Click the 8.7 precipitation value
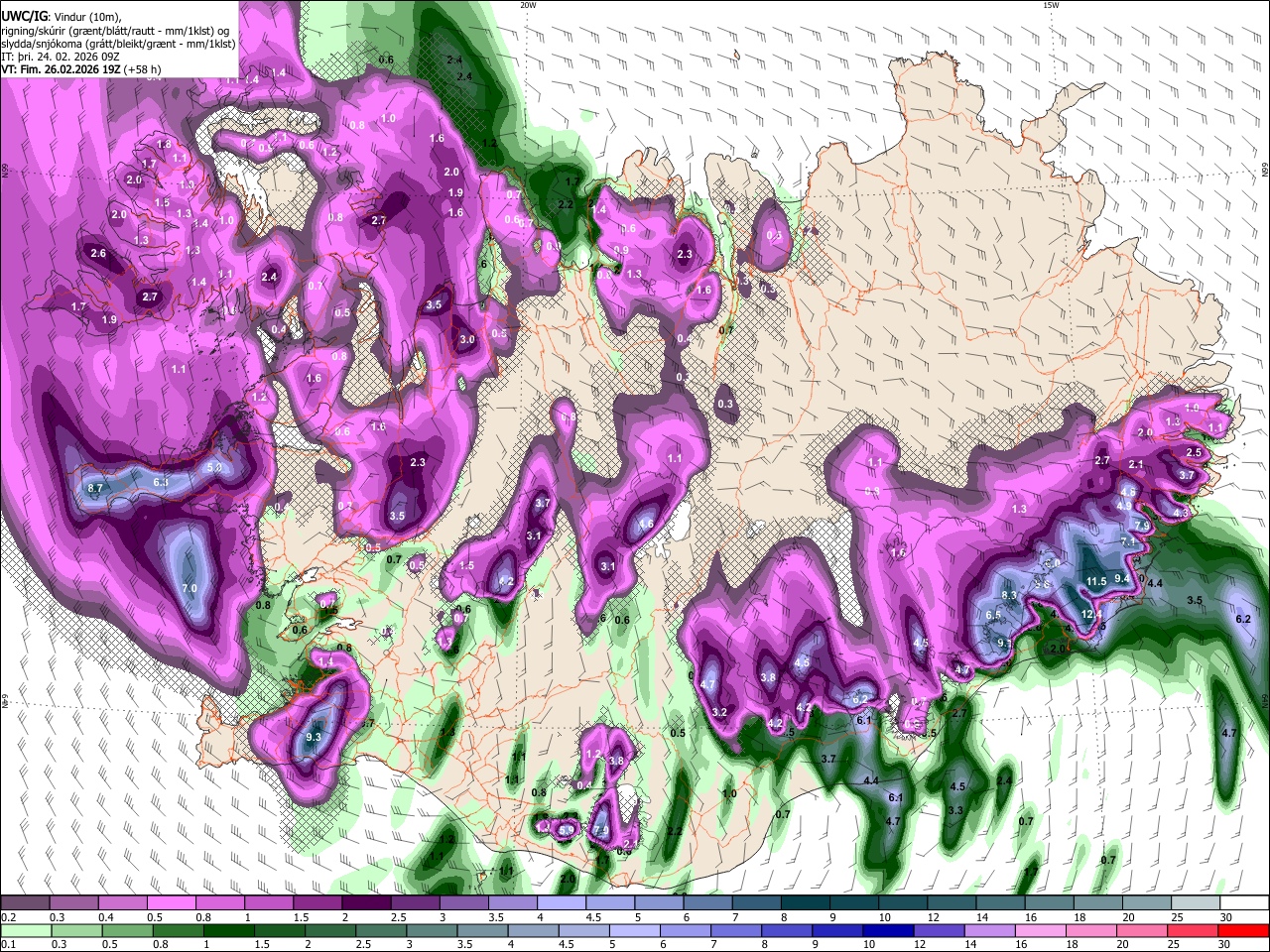 click(x=95, y=488)
